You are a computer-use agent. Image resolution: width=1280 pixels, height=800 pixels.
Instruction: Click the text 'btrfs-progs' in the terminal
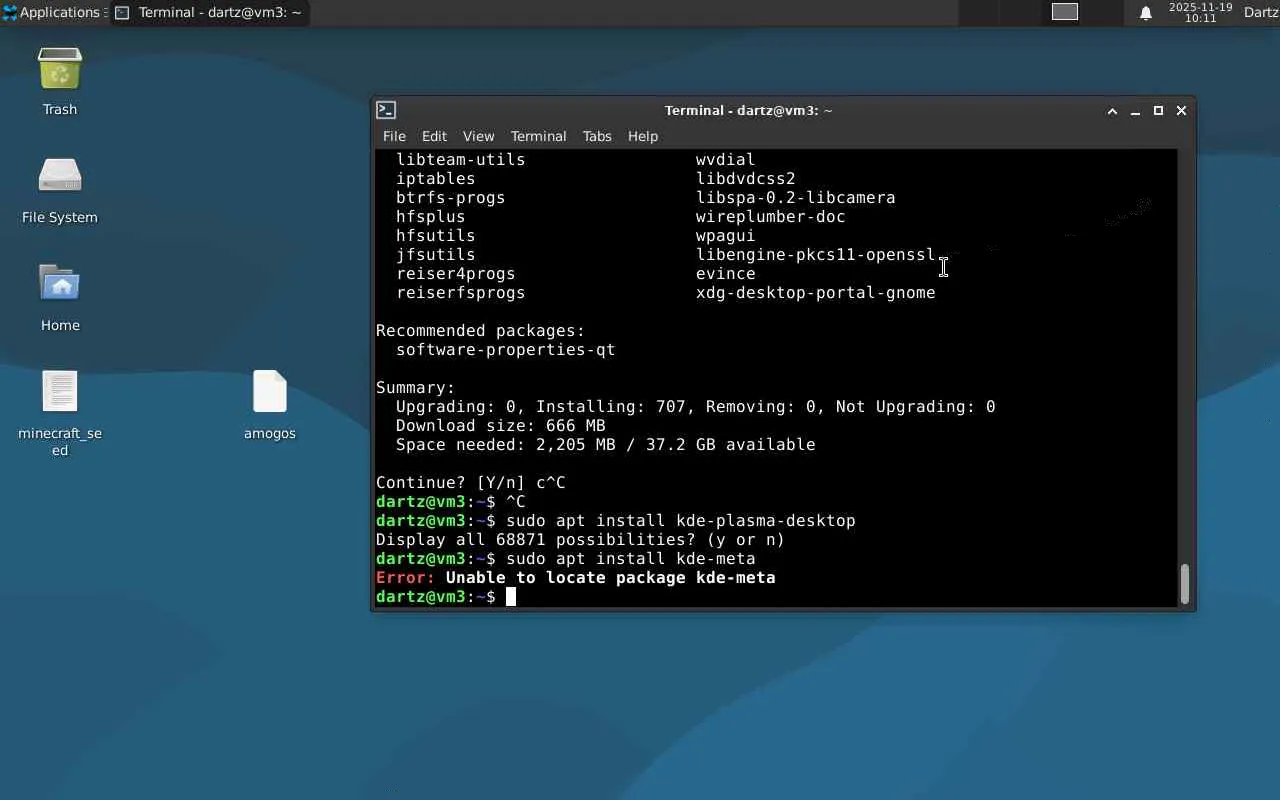(x=451, y=198)
